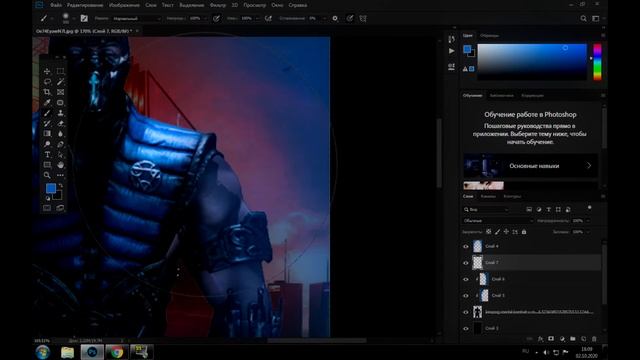Toggle Quick Mask mode
Image resolution: width=640 pixels, height=360 pixels.
pyautogui.click(x=47, y=208)
